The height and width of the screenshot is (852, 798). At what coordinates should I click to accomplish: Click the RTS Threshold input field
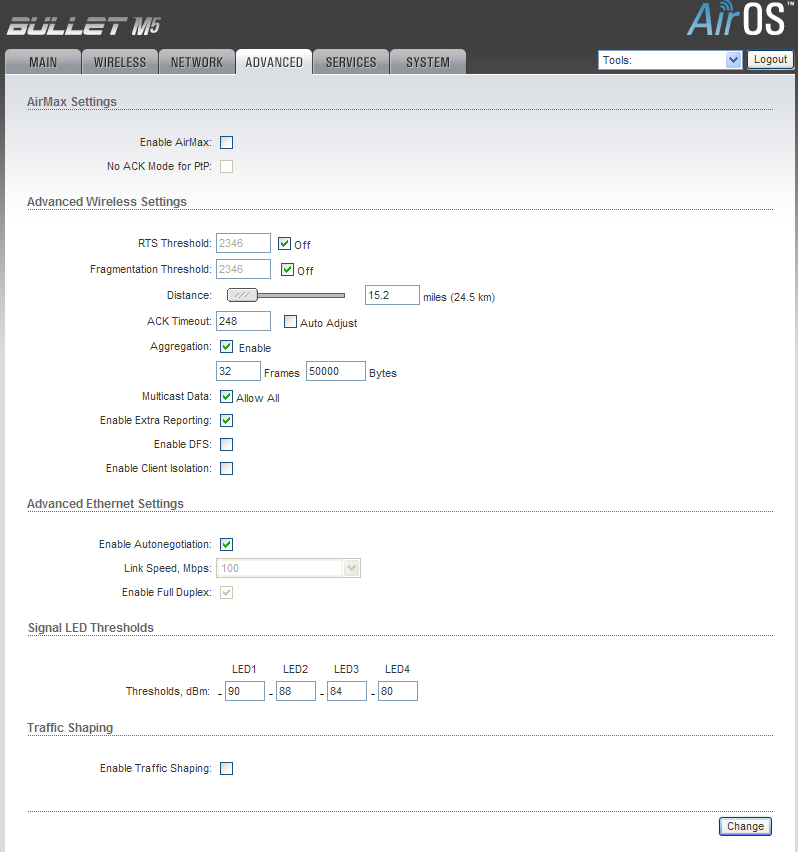click(x=243, y=243)
